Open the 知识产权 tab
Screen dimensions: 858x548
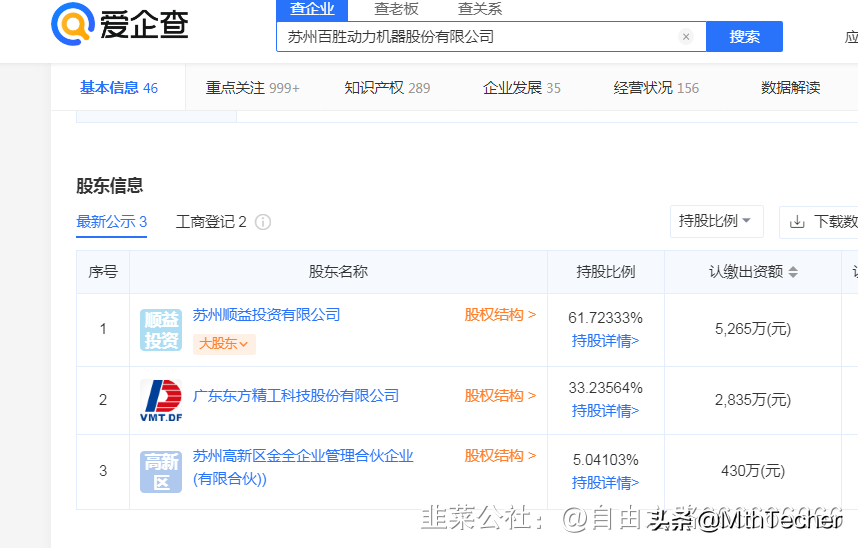click(x=387, y=88)
